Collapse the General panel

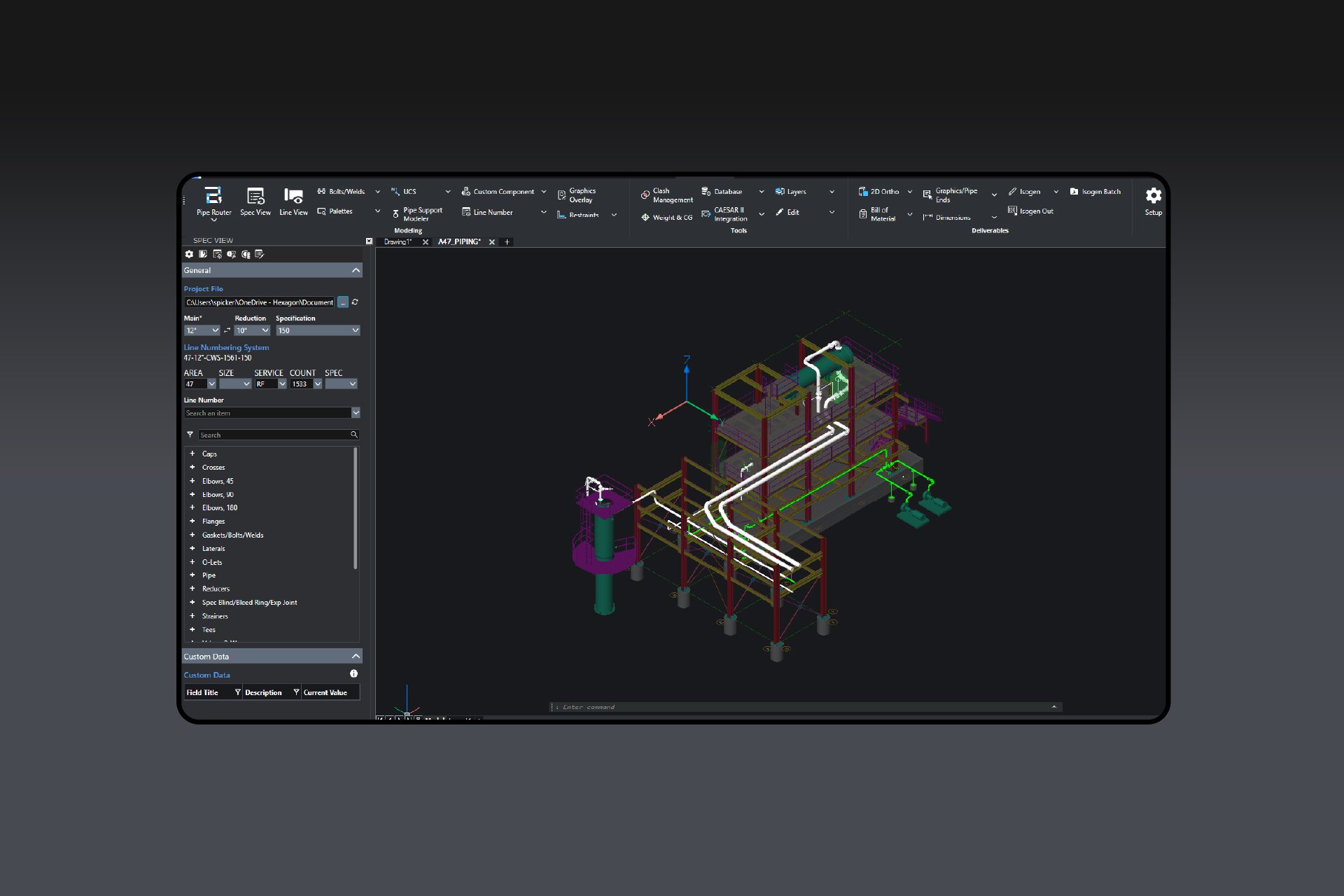tap(354, 270)
